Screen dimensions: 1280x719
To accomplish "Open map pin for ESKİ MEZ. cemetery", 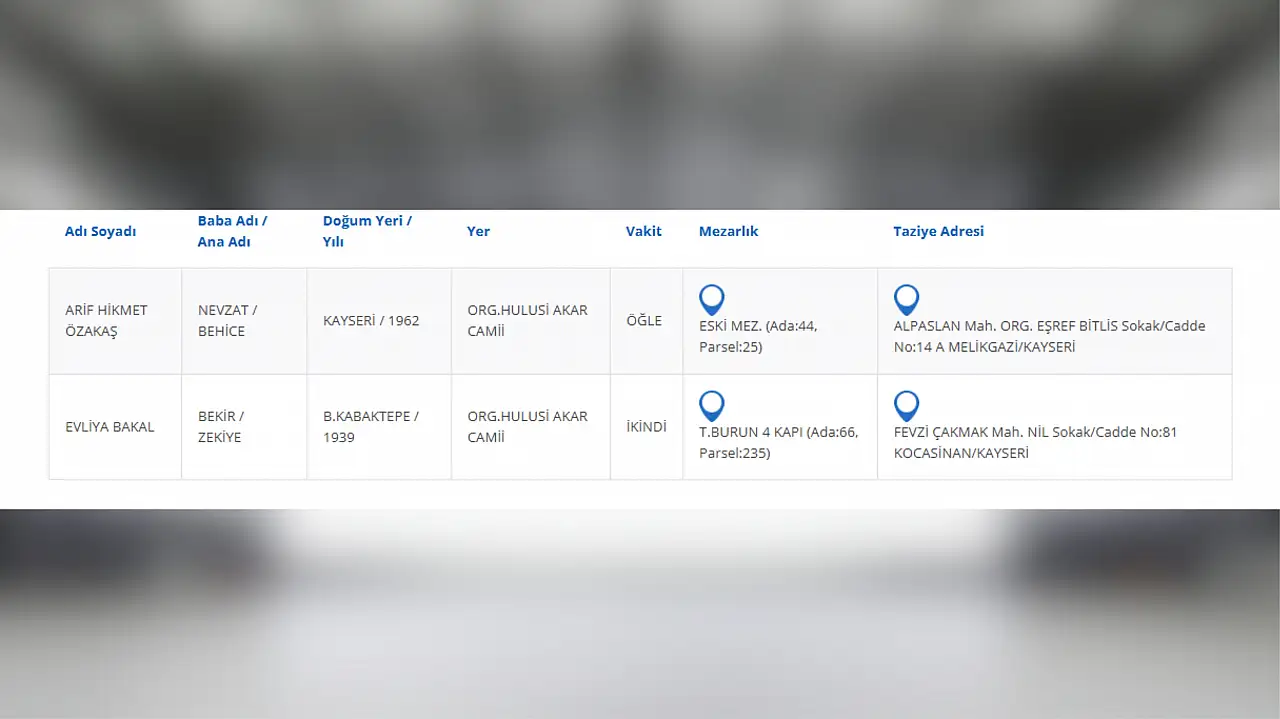I will [x=711, y=299].
